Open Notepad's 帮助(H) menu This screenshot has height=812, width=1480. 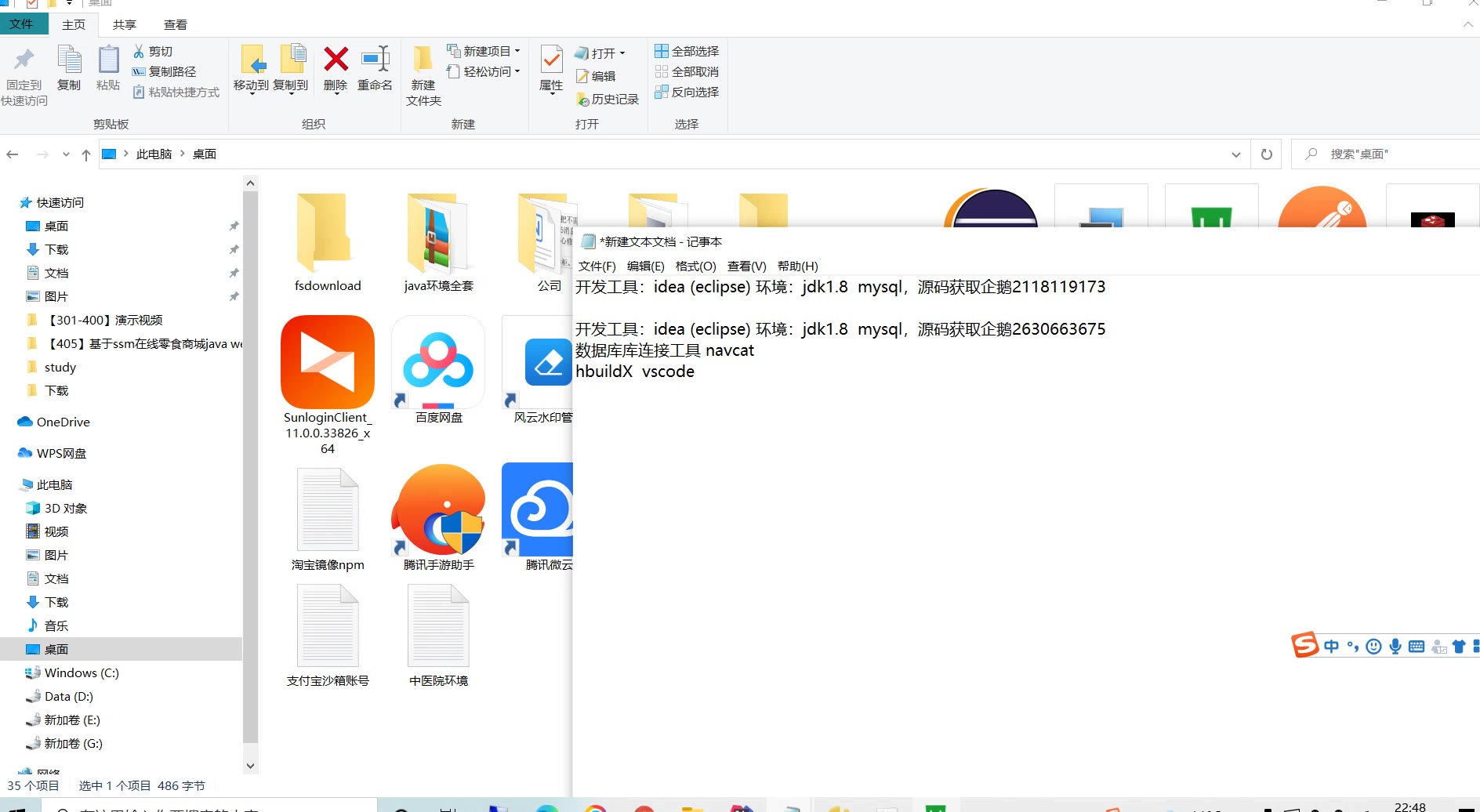tap(798, 266)
